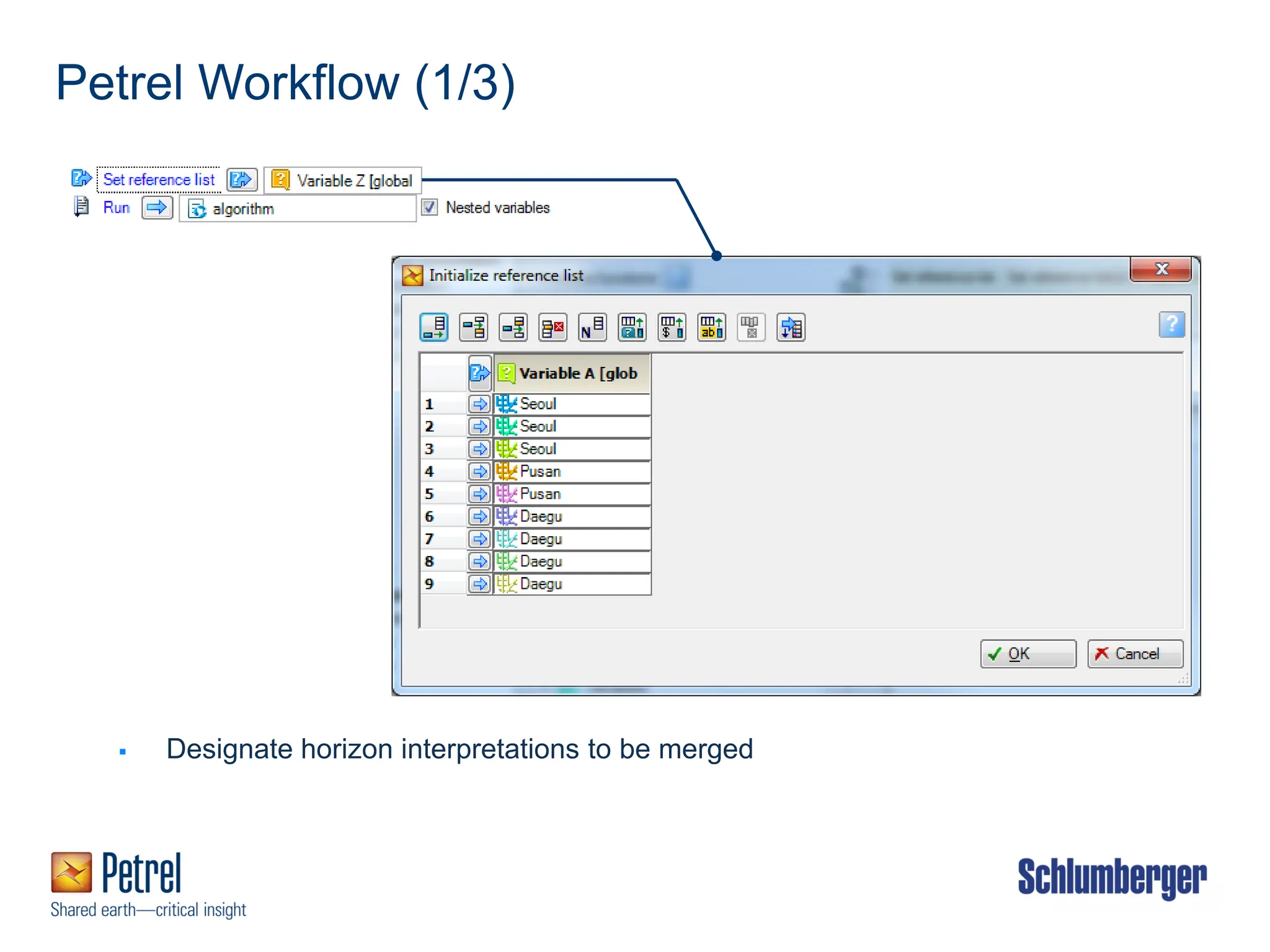Select the Variable Z global field
Viewport: 1270px width, 952px height.
click(343, 180)
